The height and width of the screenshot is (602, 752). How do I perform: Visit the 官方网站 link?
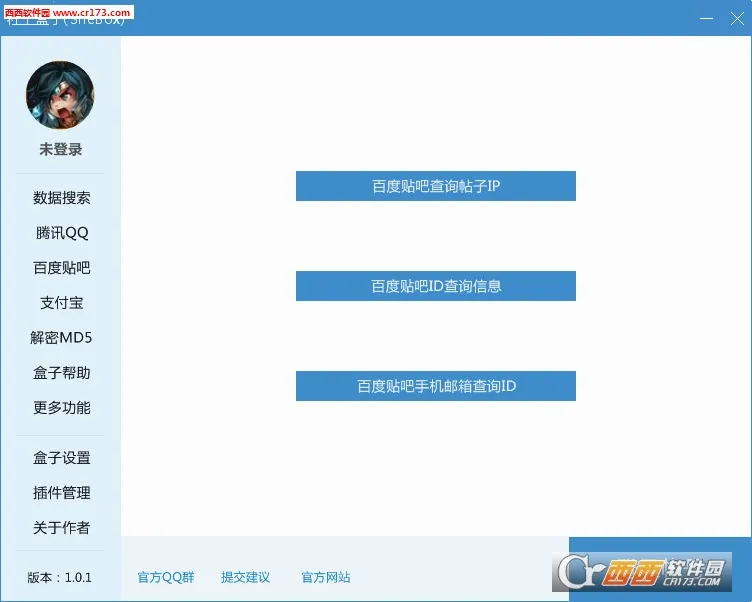pos(326,578)
